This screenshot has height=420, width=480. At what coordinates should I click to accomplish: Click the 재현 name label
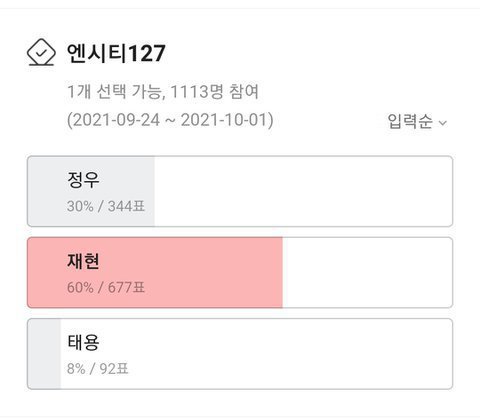83,261
